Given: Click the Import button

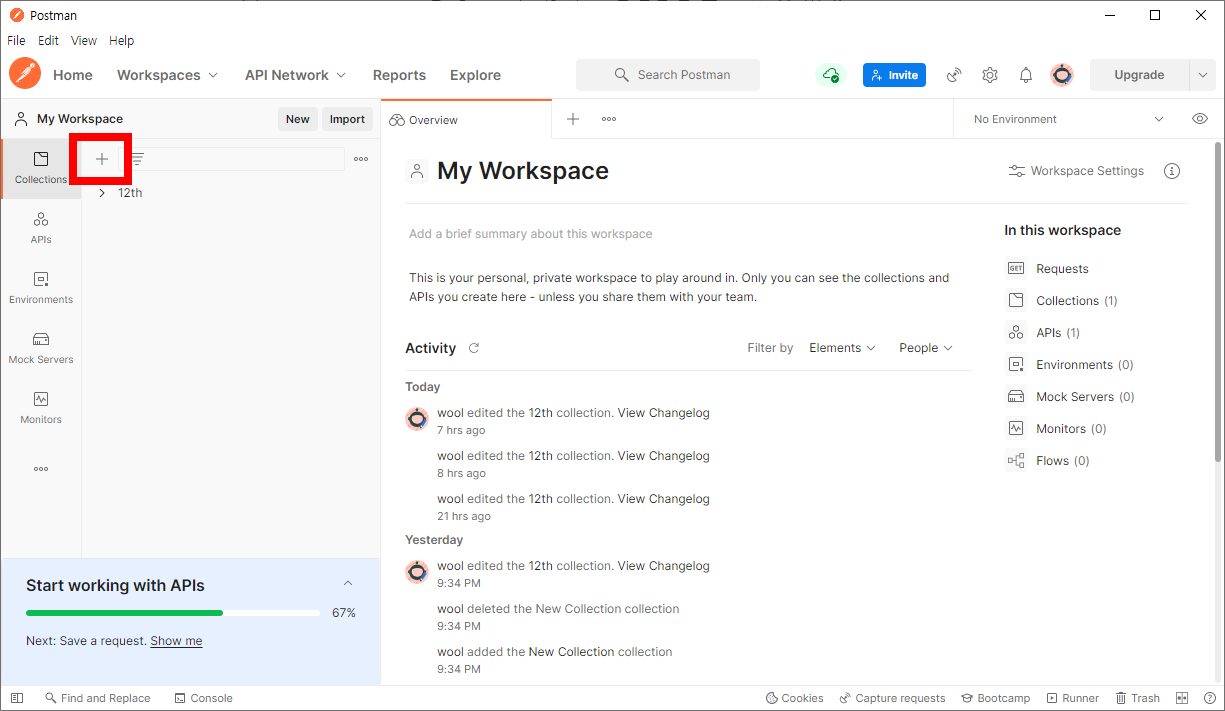Looking at the screenshot, I should [x=347, y=119].
